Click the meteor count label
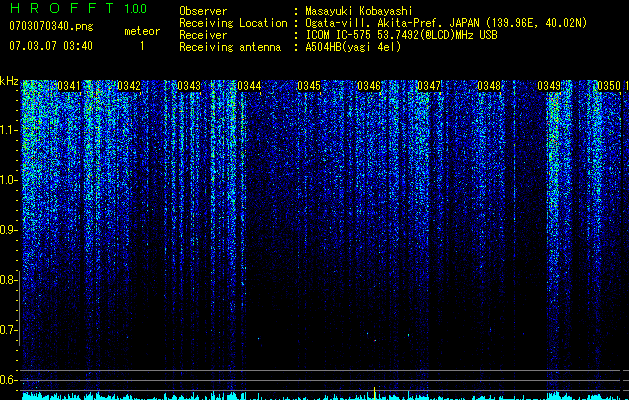 tap(142, 31)
